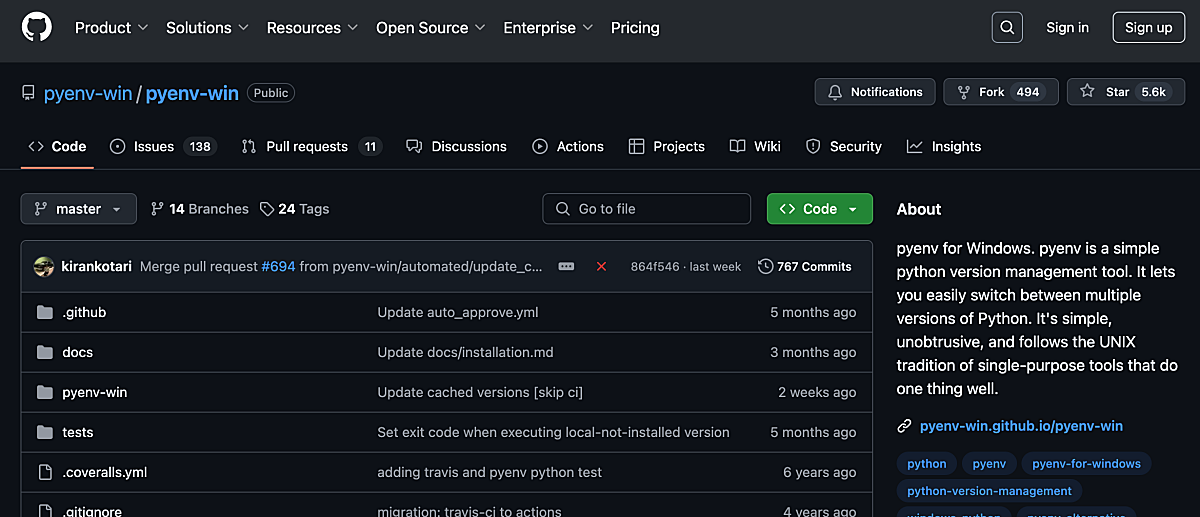The height and width of the screenshot is (517, 1200).
Task: Click the tag icon beside 24 Tags
Action: [x=267, y=209]
